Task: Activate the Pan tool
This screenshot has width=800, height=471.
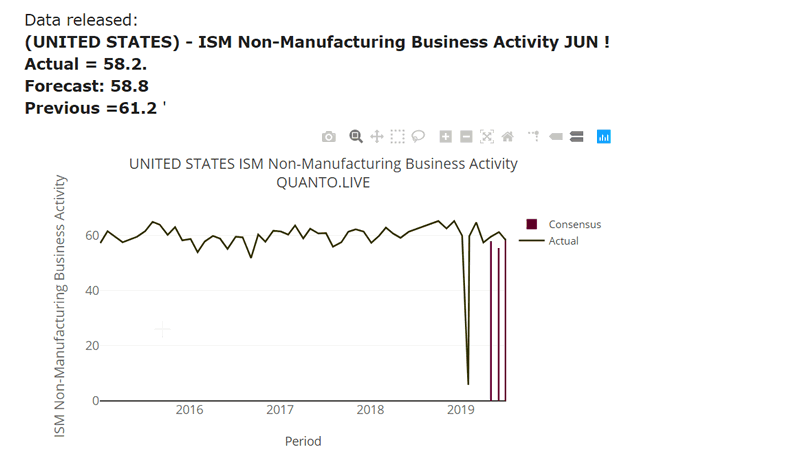Action: point(377,137)
